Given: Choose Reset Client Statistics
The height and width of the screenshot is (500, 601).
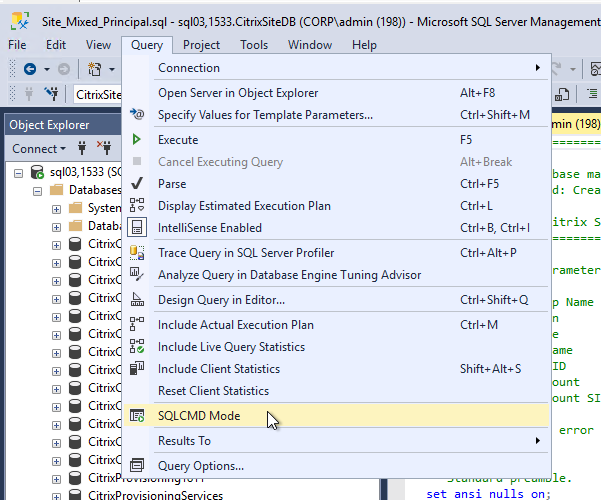Looking at the screenshot, I should point(337,391).
